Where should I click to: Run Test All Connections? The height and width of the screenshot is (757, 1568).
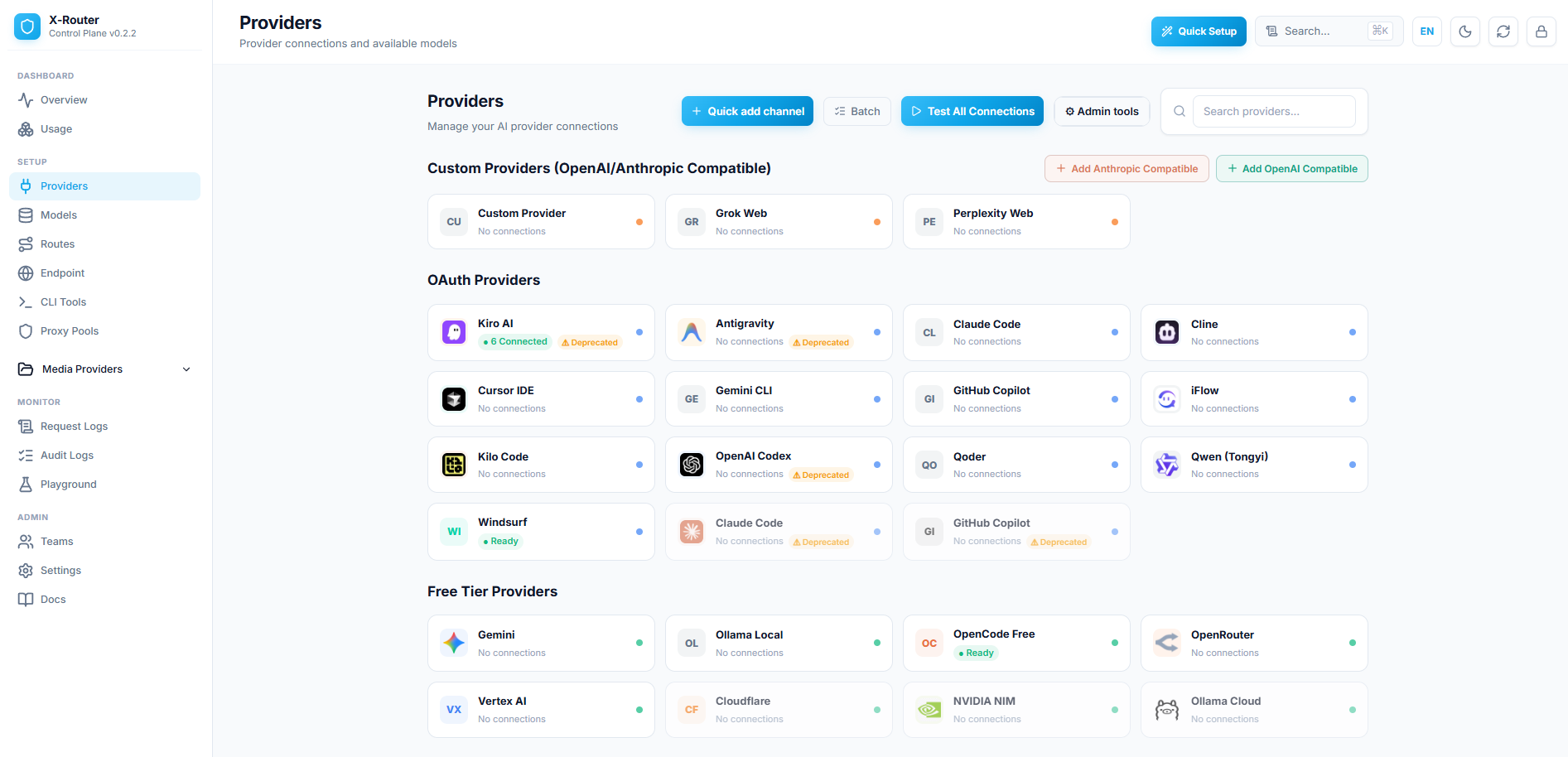972,111
